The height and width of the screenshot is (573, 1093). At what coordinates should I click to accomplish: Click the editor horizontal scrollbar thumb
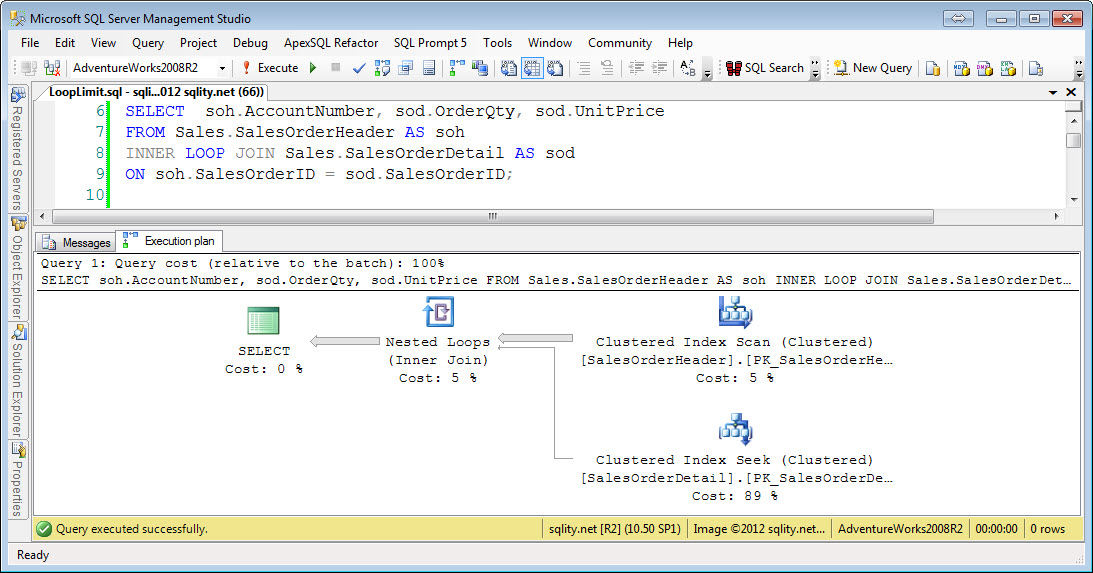(x=493, y=217)
